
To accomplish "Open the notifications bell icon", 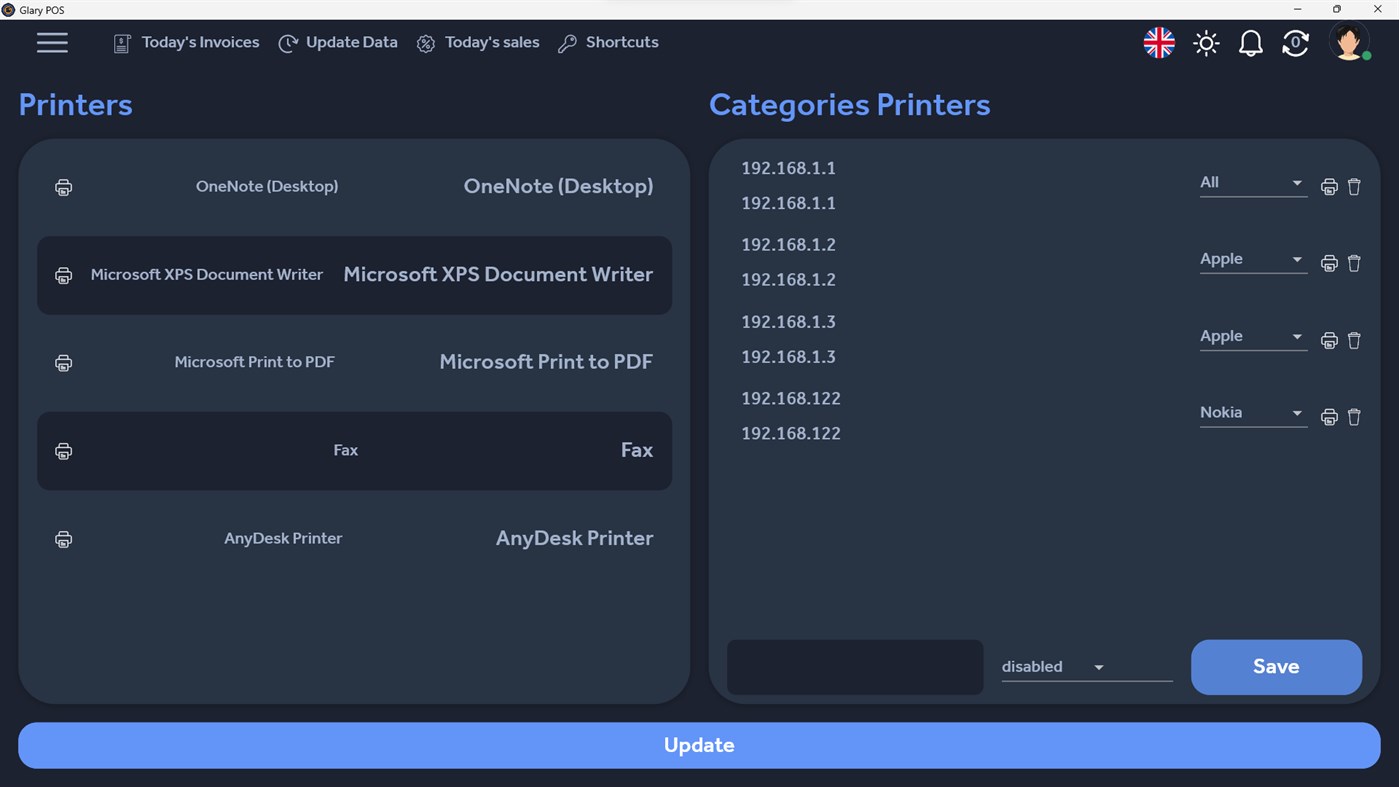I will 1250,43.
